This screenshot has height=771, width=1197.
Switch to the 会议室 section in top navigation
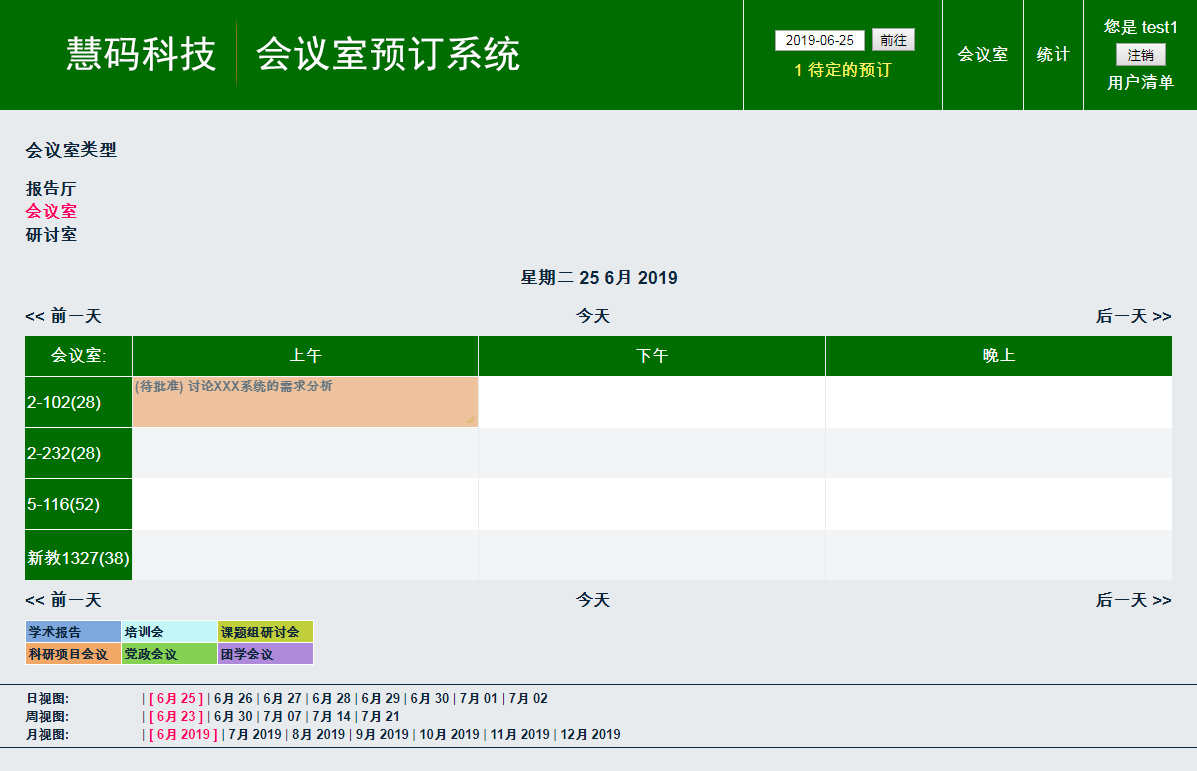point(982,55)
